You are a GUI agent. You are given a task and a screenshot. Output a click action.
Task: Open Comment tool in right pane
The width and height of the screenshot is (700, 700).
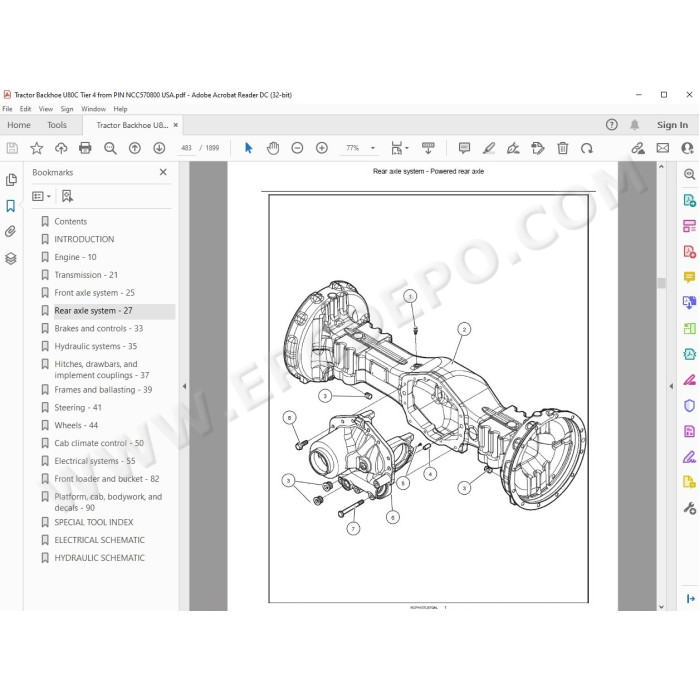click(689, 277)
